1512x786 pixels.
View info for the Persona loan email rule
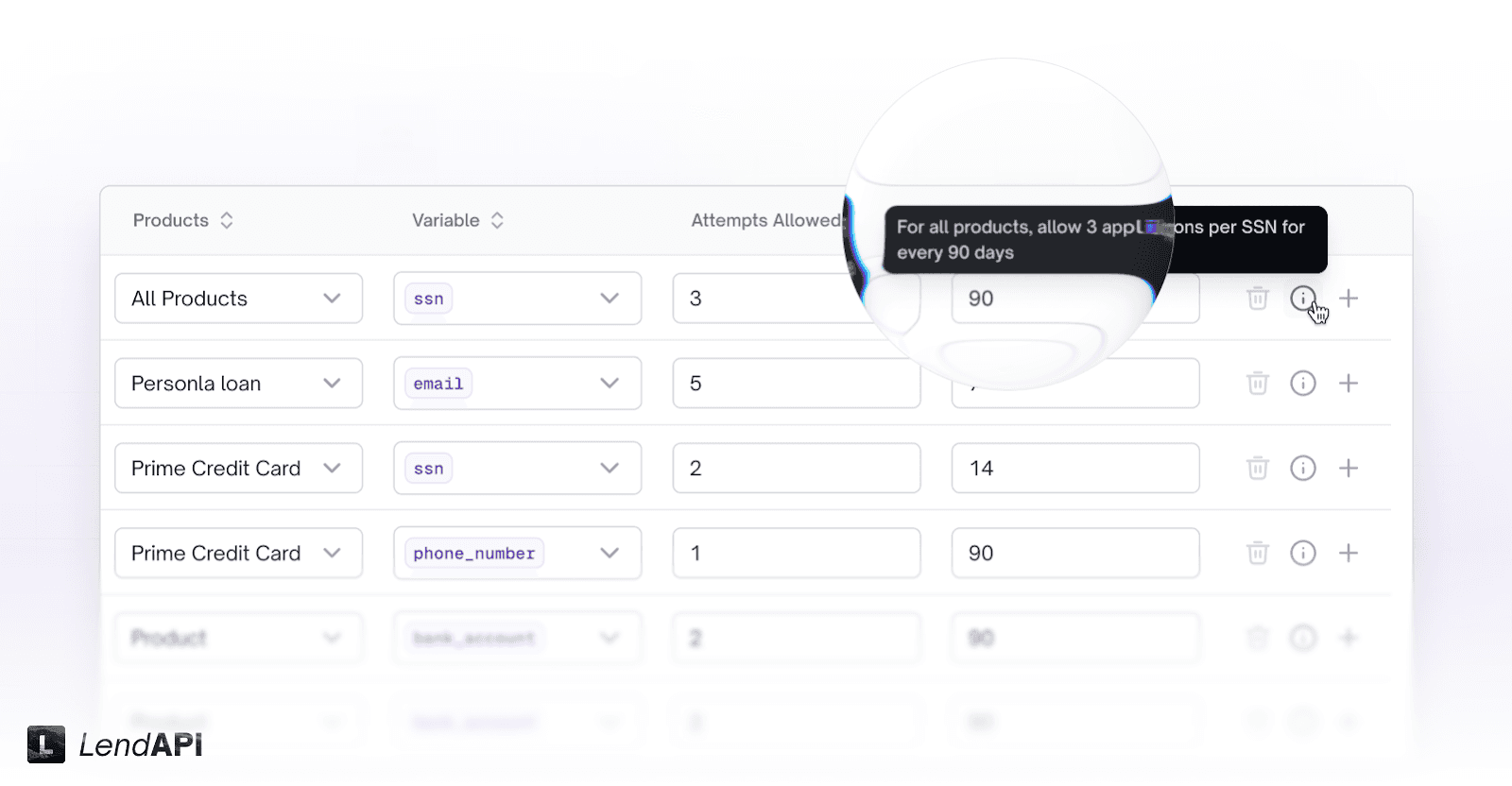click(1304, 383)
